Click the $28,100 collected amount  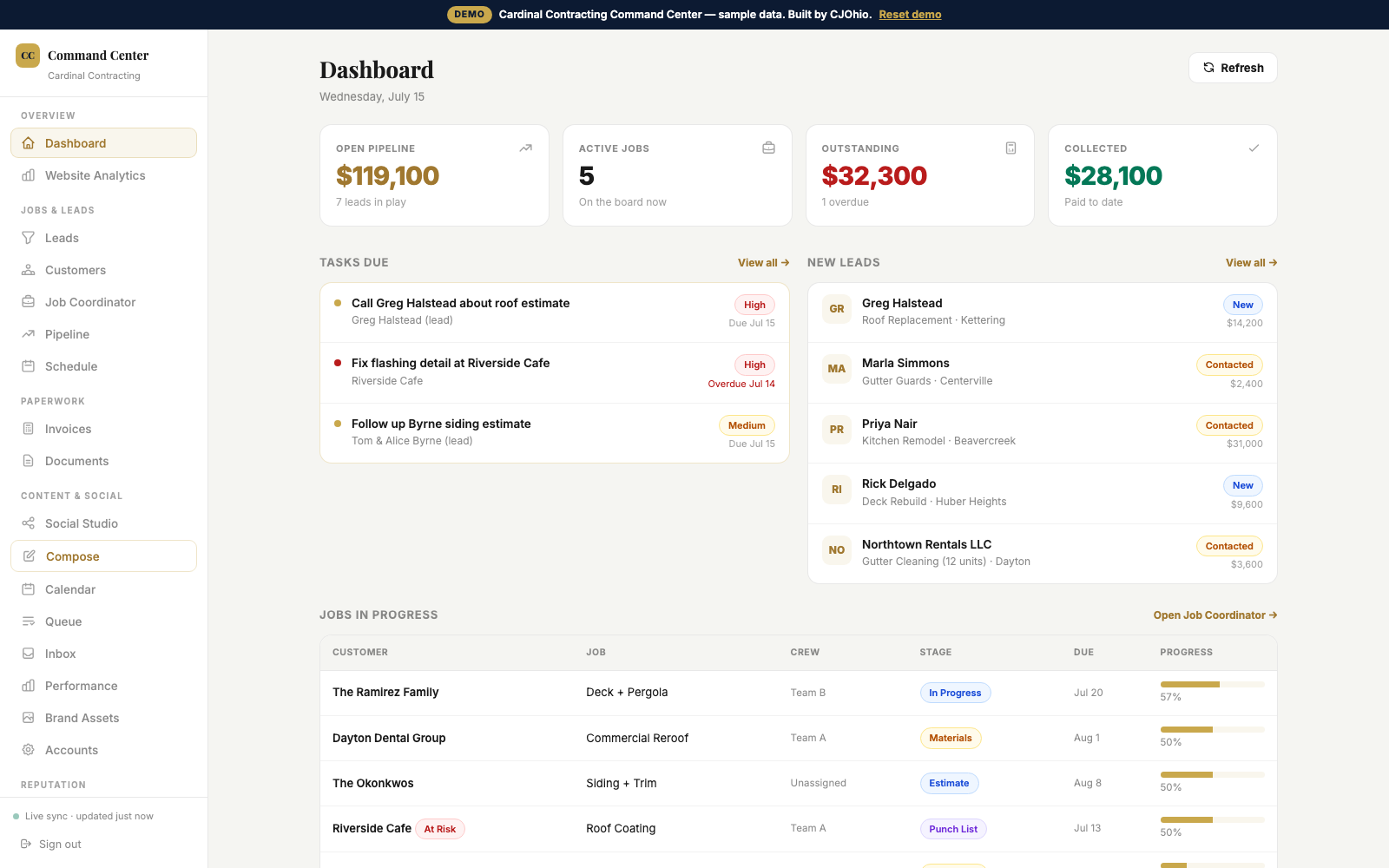(x=1114, y=176)
